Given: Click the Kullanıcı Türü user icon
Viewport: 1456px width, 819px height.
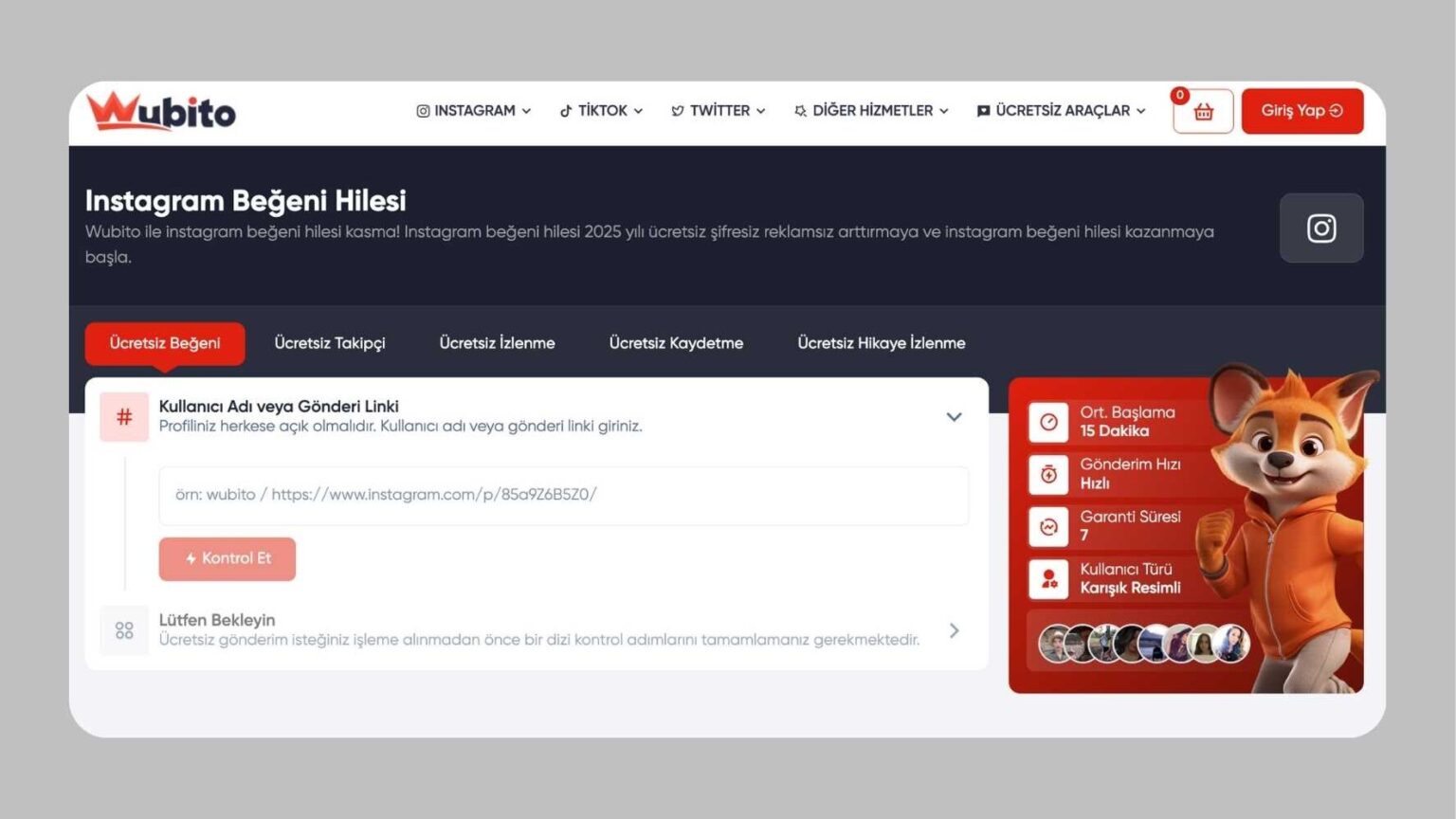Looking at the screenshot, I should click(x=1048, y=579).
